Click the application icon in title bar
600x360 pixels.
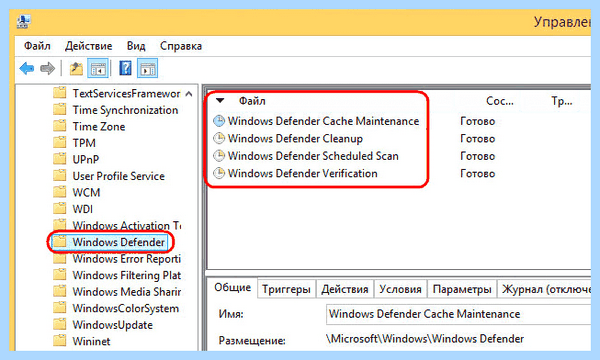click(x=24, y=22)
